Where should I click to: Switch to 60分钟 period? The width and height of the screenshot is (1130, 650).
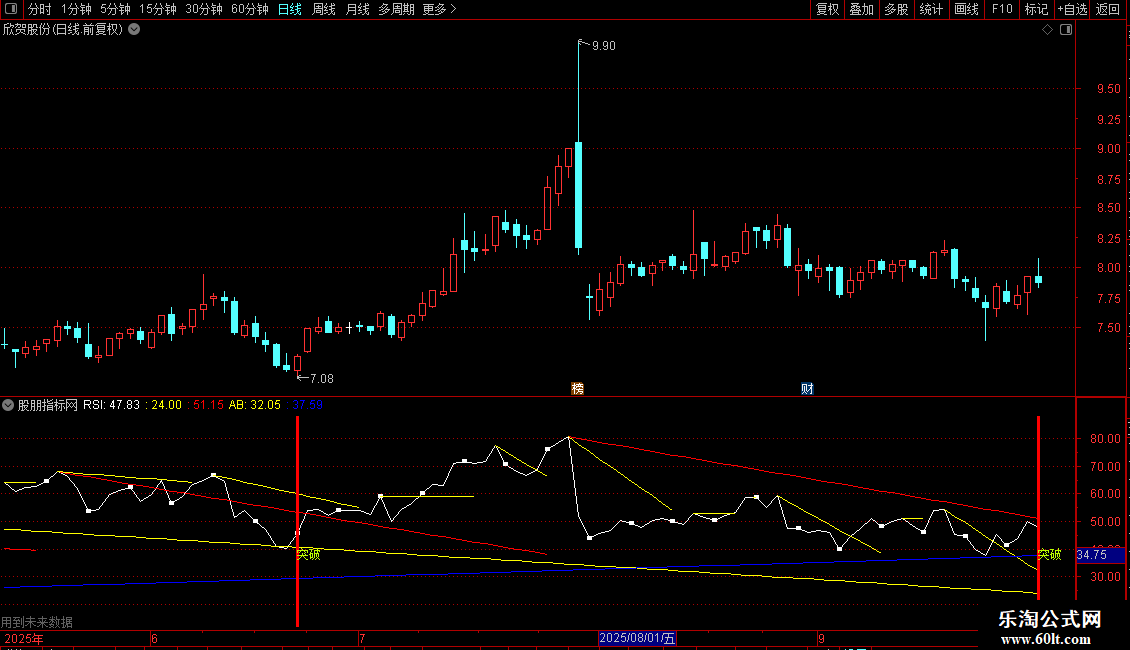[x=250, y=9]
